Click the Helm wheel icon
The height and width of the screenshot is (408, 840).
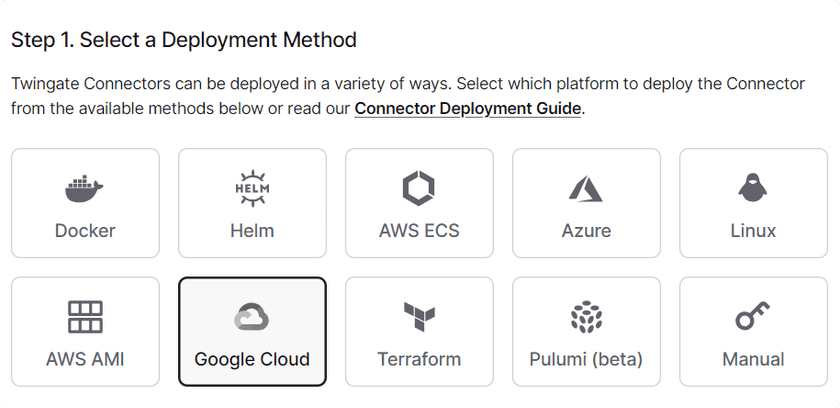[252, 188]
